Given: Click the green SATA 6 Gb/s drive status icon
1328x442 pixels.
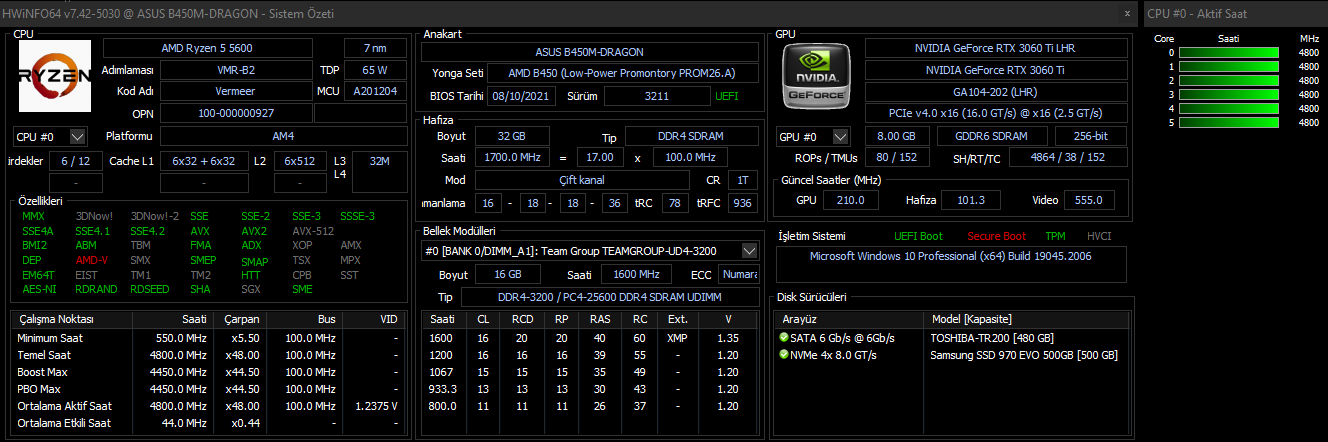Looking at the screenshot, I should 783,338.
